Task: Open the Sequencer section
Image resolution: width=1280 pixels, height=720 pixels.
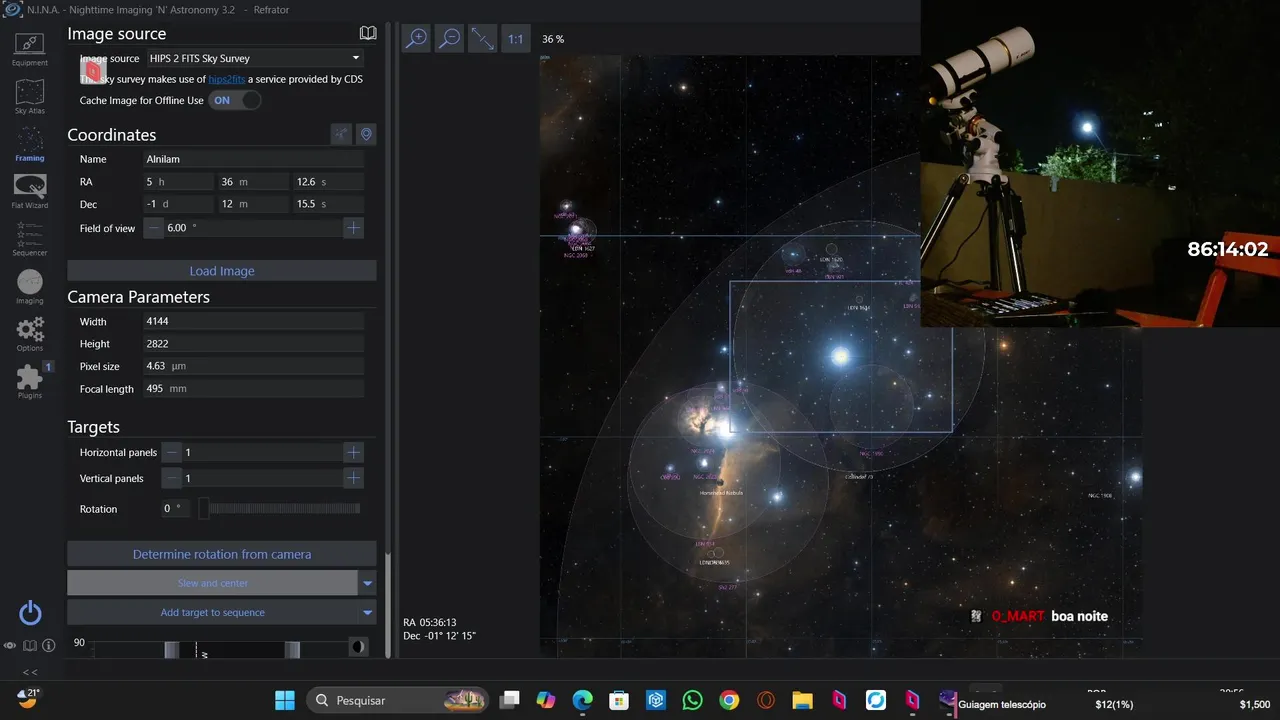Action: 30,239
